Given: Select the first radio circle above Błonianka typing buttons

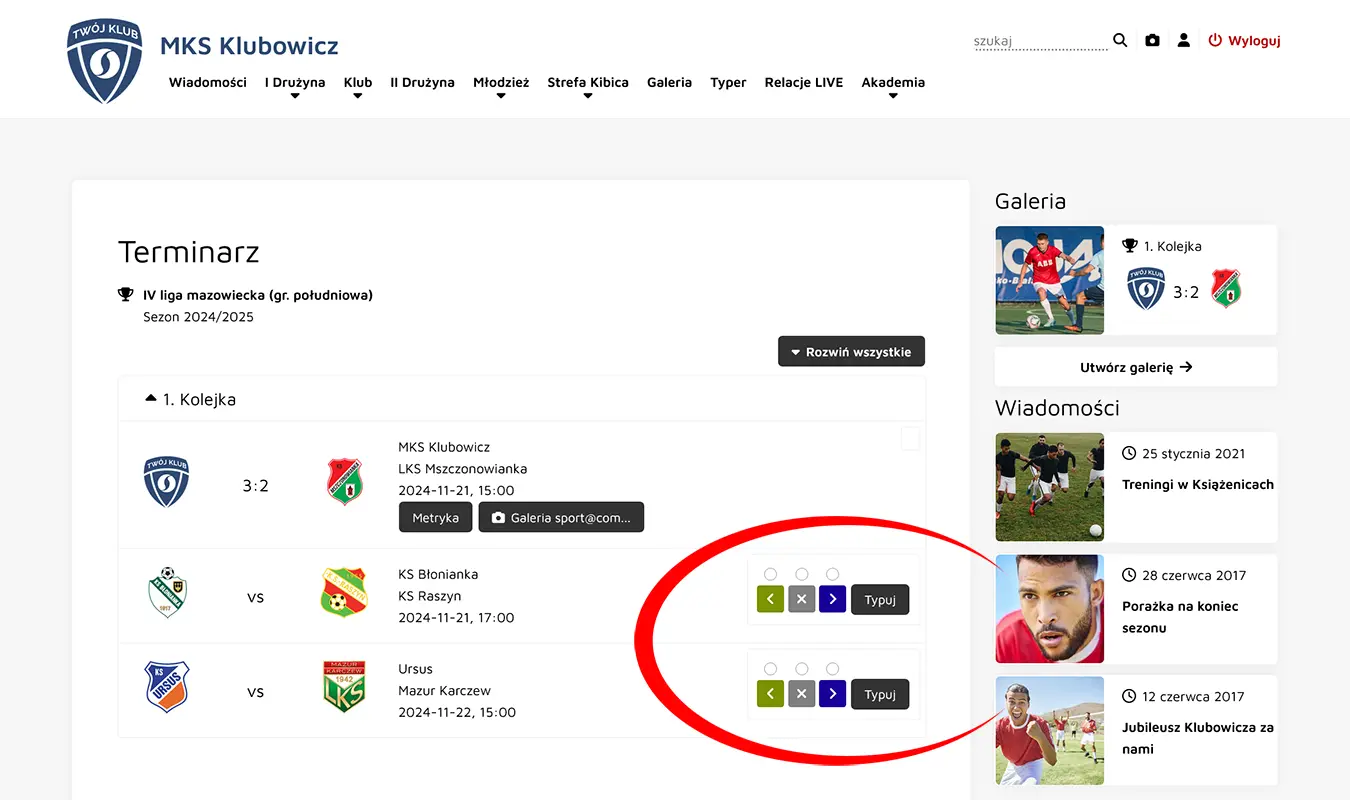Looking at the screenshot, I should tap(770, 574).
